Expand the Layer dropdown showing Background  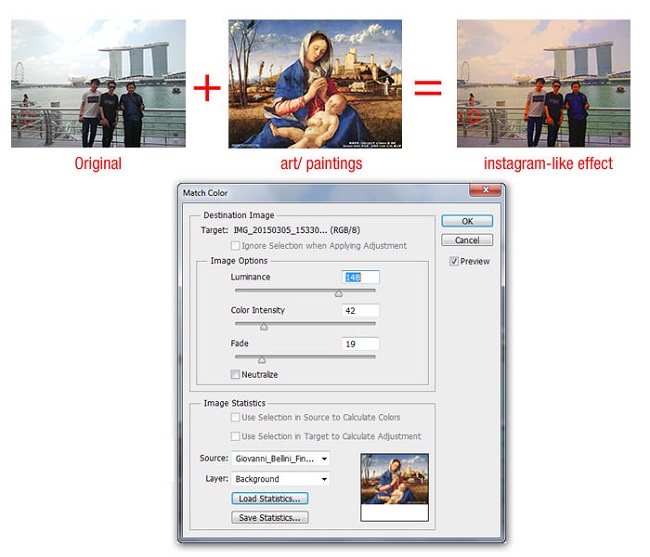[280, 479]
